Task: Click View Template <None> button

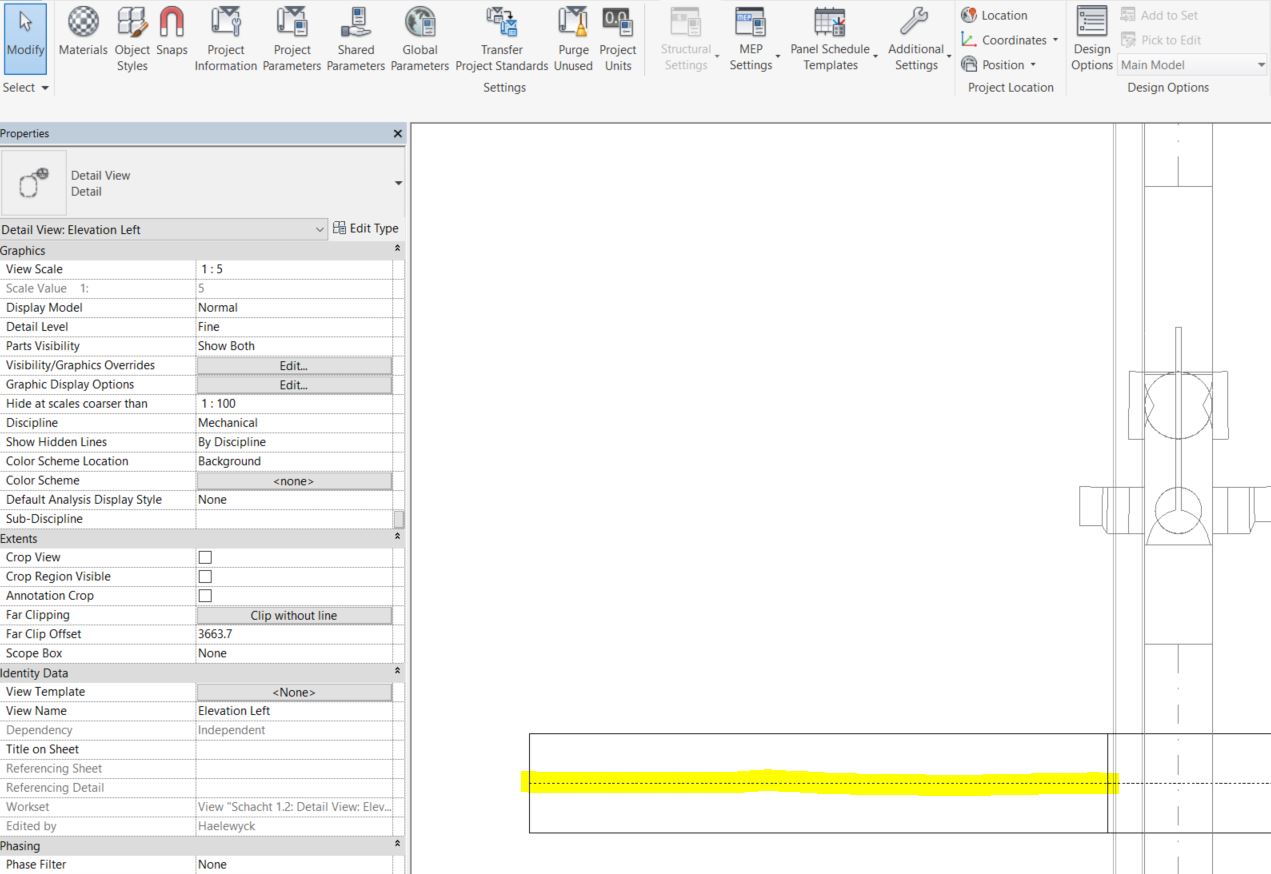Action: click(x=294, y=692)
